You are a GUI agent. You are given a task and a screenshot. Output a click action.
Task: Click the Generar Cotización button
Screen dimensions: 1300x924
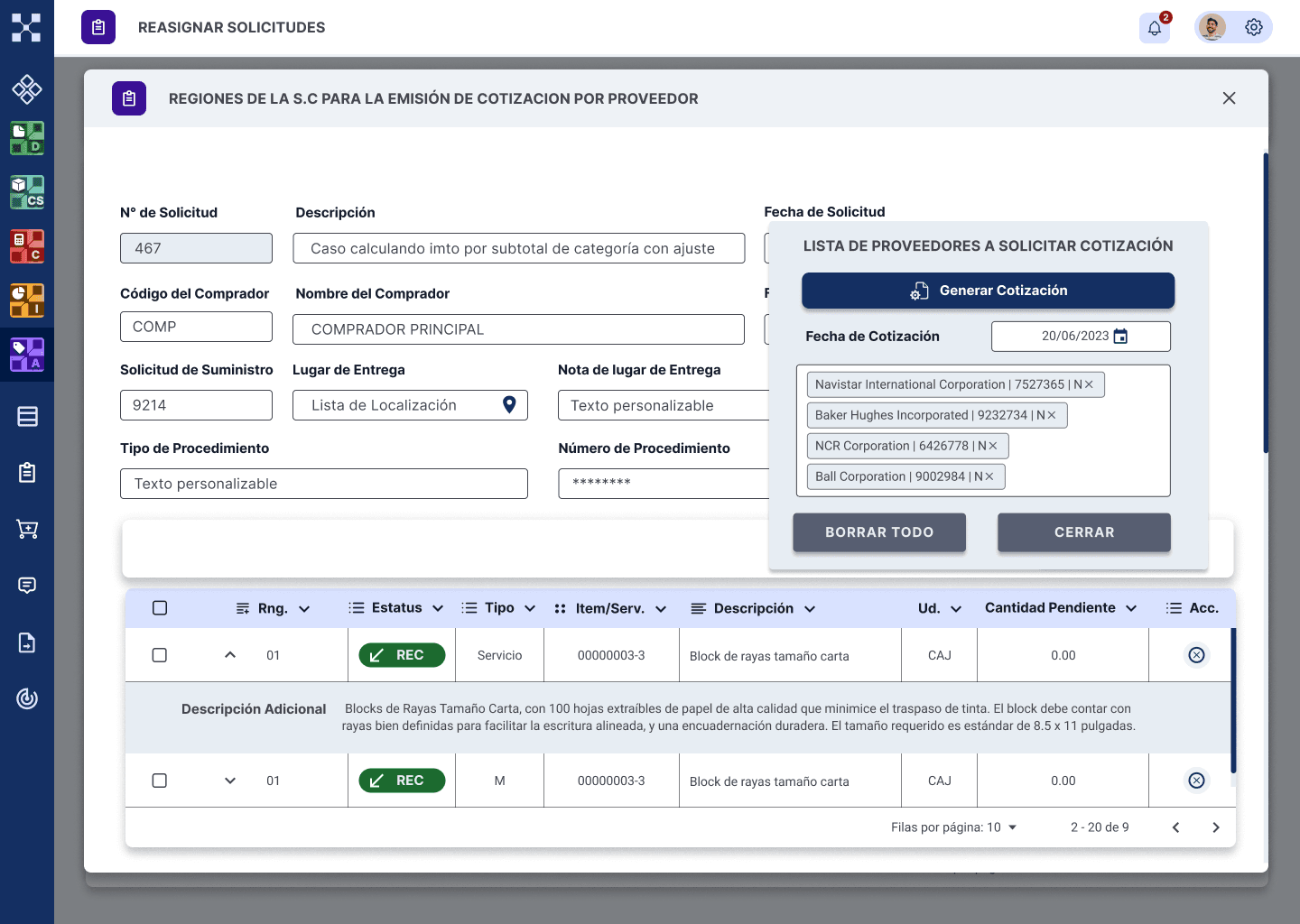tap(988, 291)
